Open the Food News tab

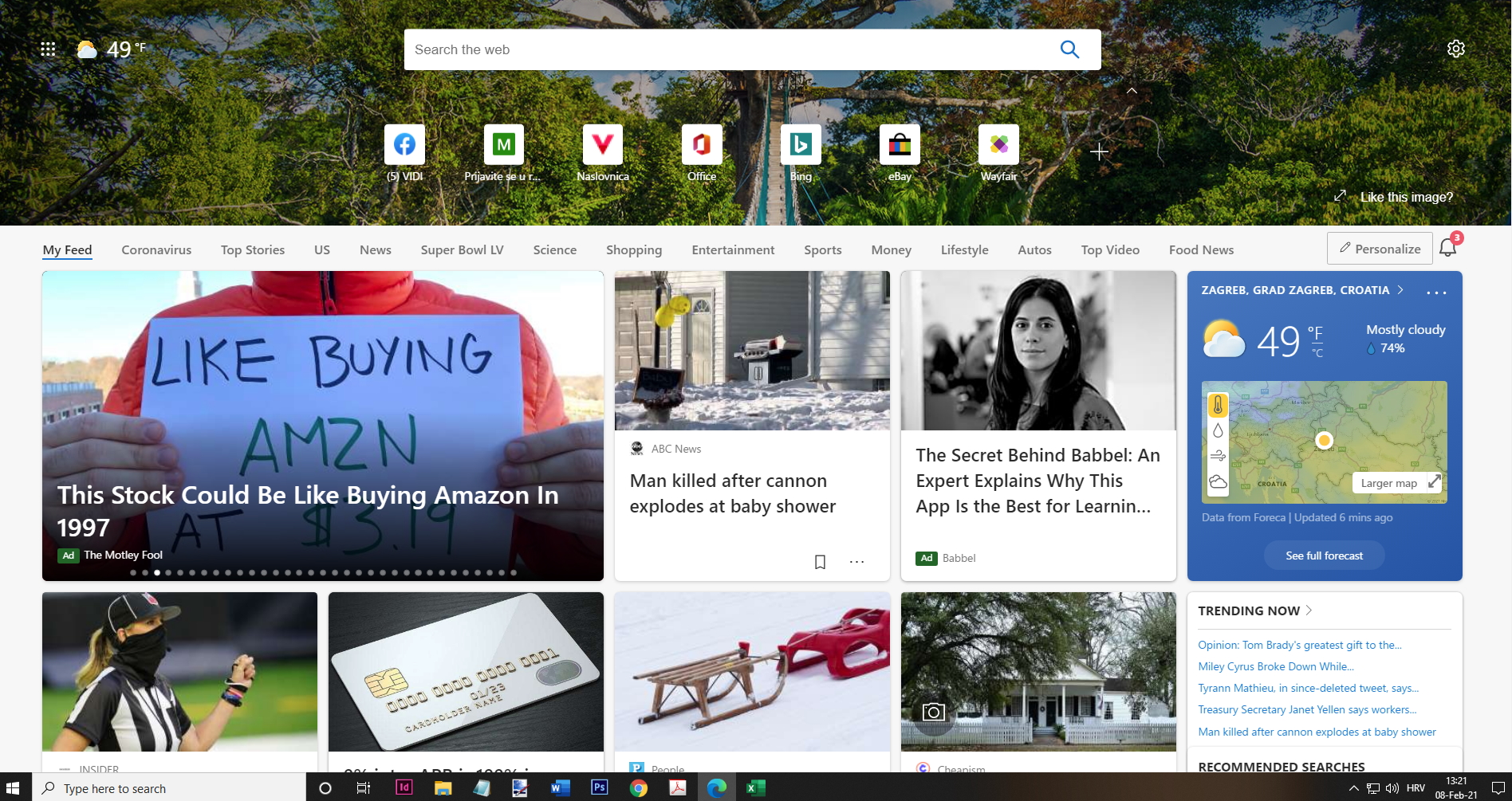pyautogui.click(x=1201, y=250)
